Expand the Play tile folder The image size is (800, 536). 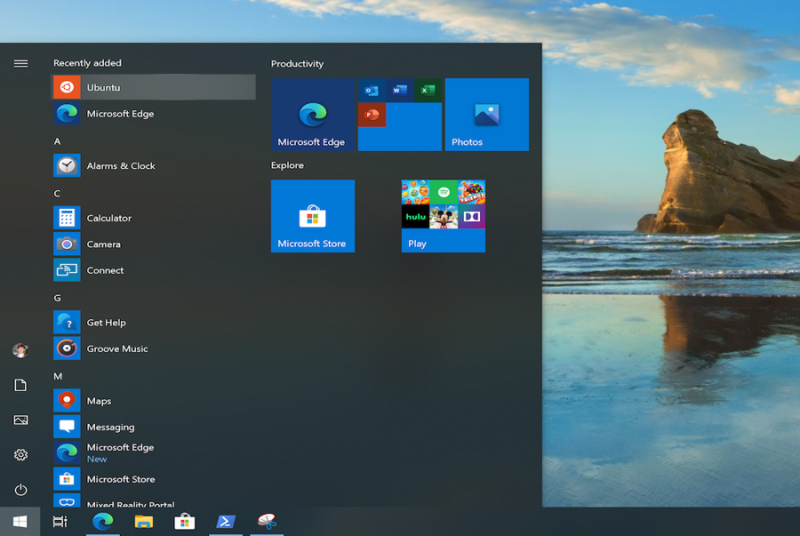443,216
